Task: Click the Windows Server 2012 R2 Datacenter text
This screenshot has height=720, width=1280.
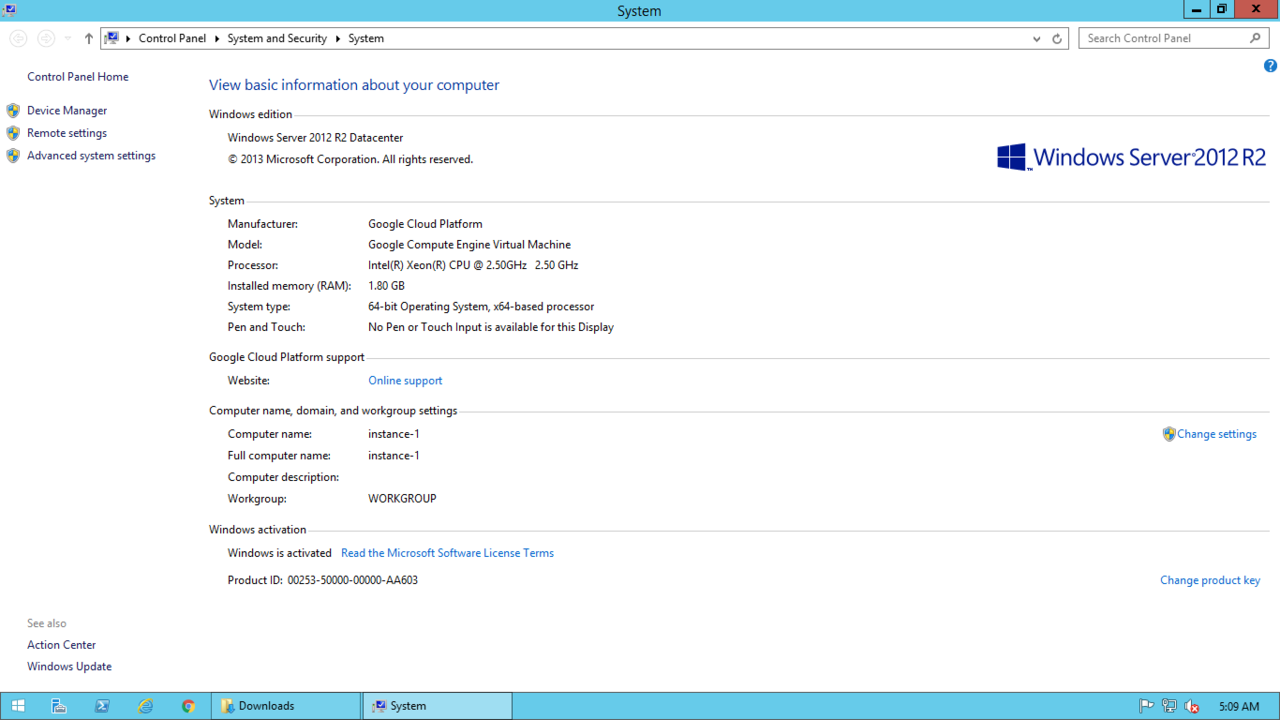Action: [x=315, y=138]
